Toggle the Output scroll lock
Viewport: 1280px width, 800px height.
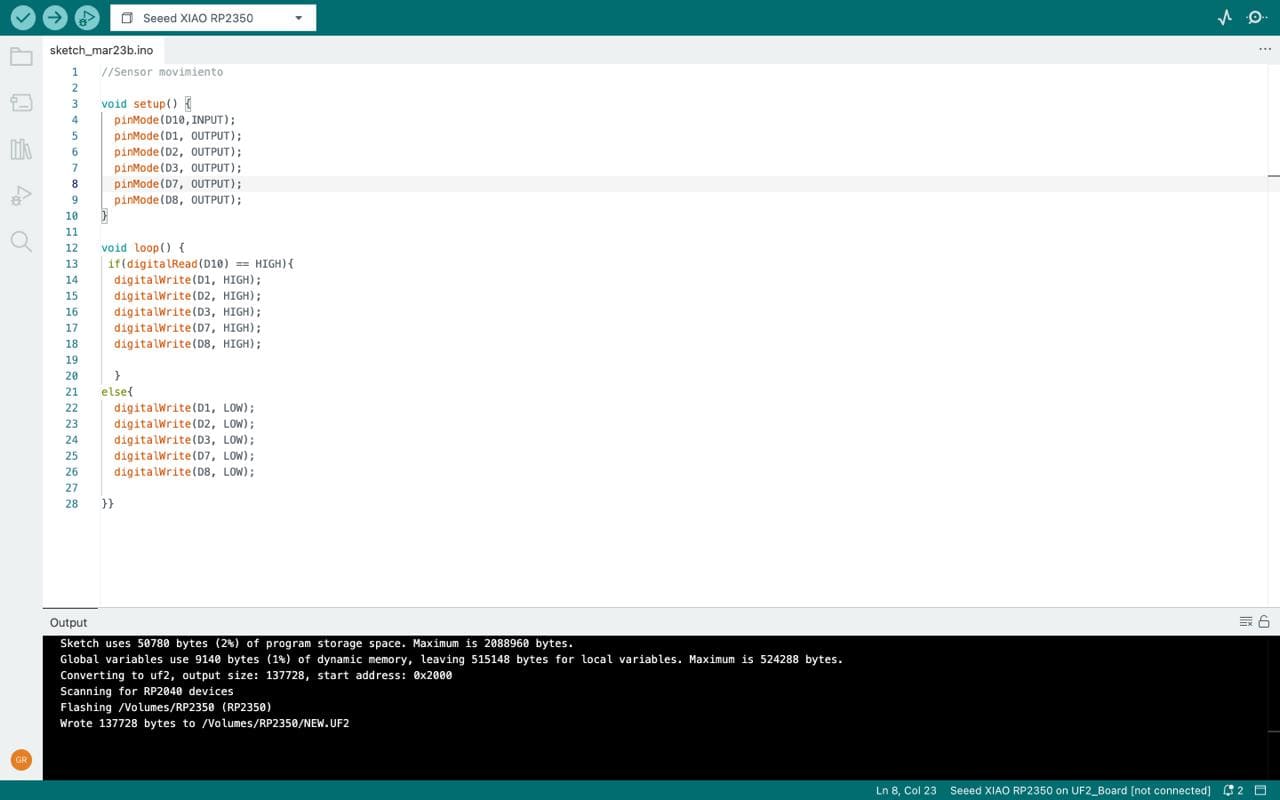point(1264,622)
